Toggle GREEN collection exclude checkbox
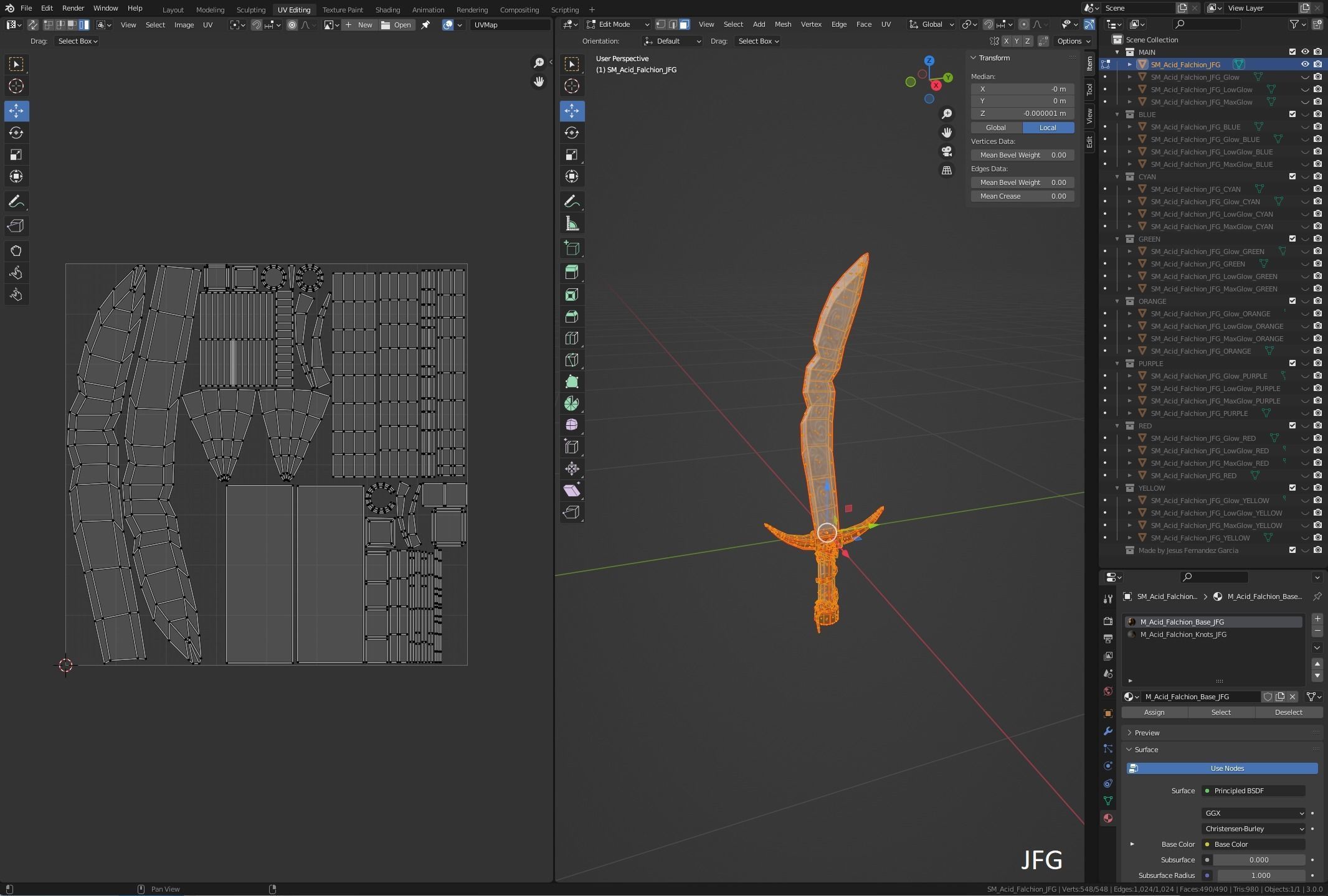The width and height of the screenshot is (1328, 896). click(1292, 238)
